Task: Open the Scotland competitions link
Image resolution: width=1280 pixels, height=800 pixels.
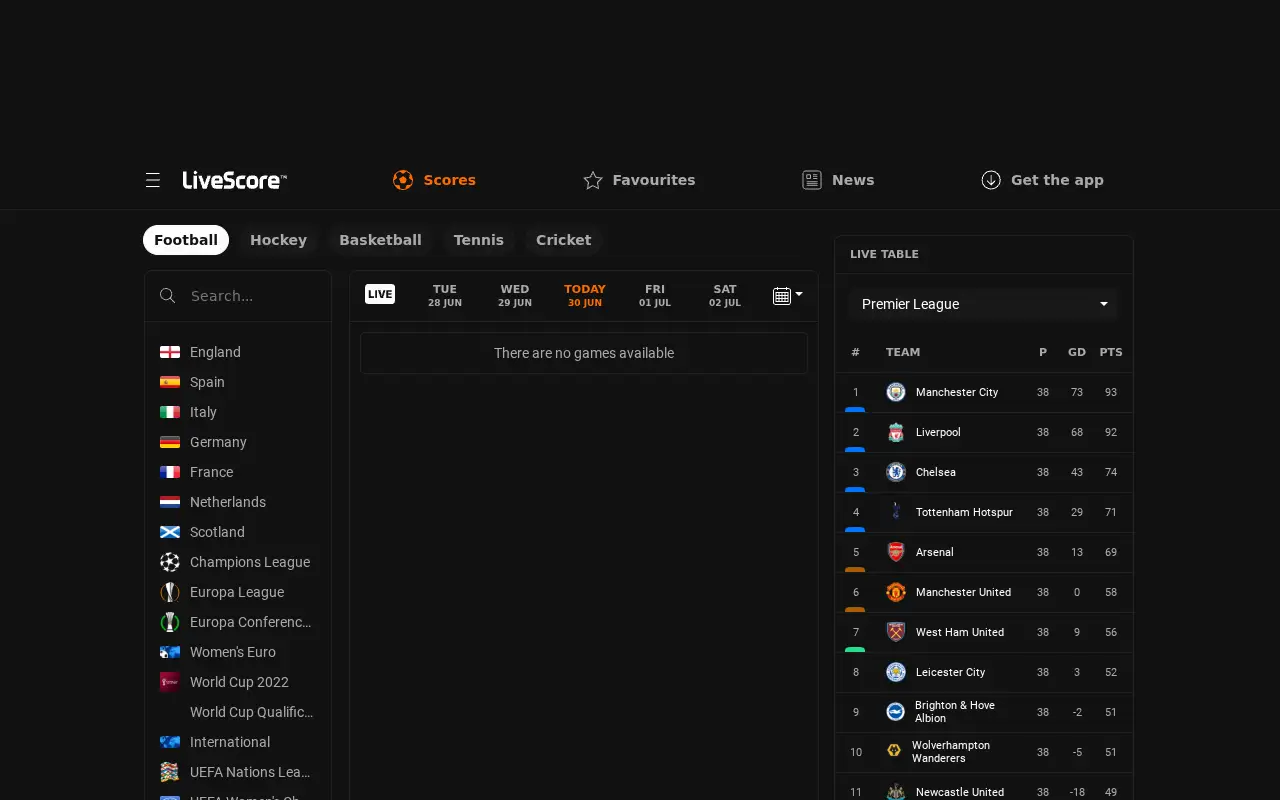Action: (238, 532)
